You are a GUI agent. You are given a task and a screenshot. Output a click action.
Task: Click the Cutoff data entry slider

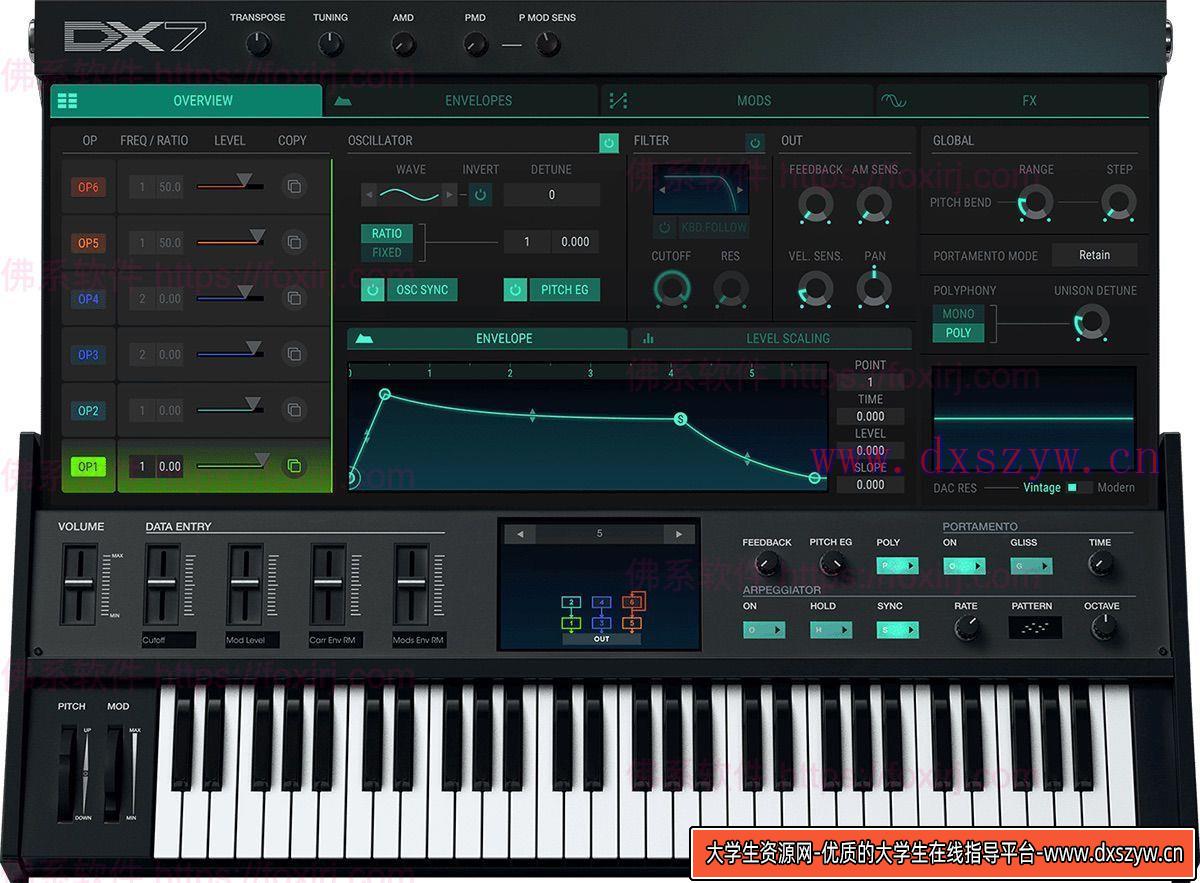(163, 584)
